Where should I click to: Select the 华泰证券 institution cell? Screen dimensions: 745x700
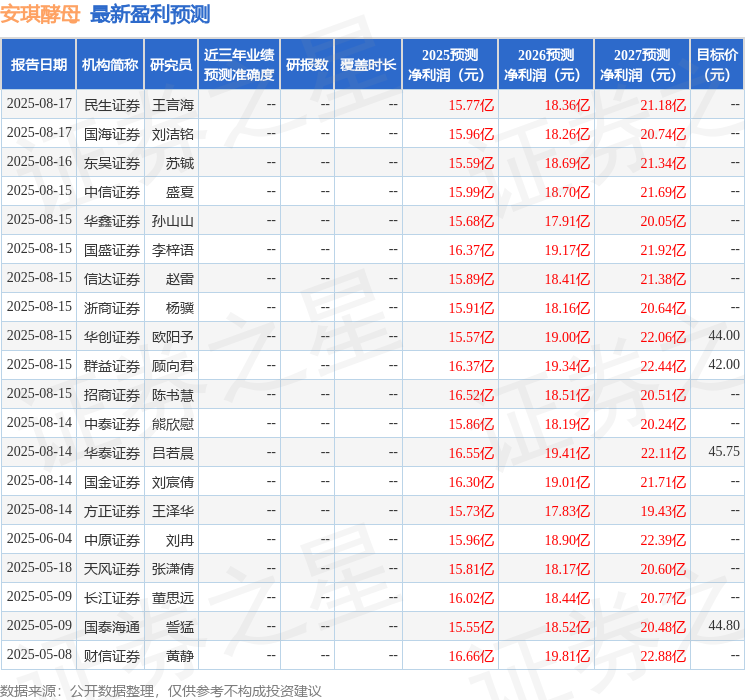112,453
